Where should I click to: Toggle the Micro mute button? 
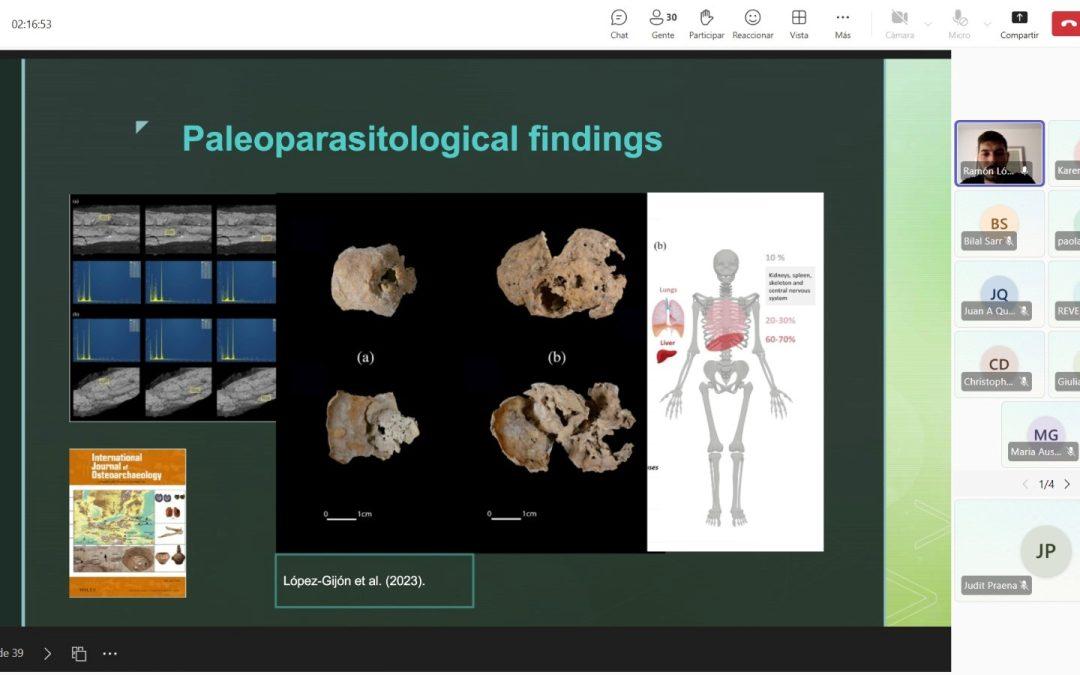959,23
